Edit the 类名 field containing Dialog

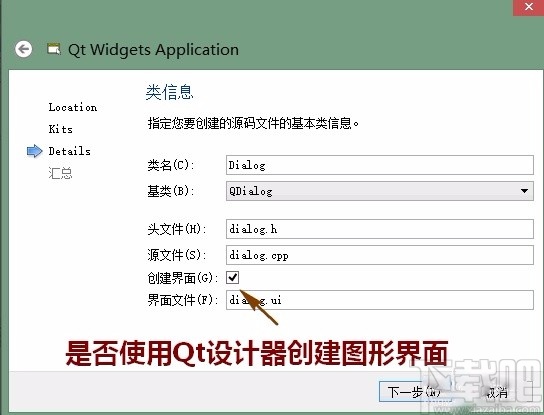(380, 165)
